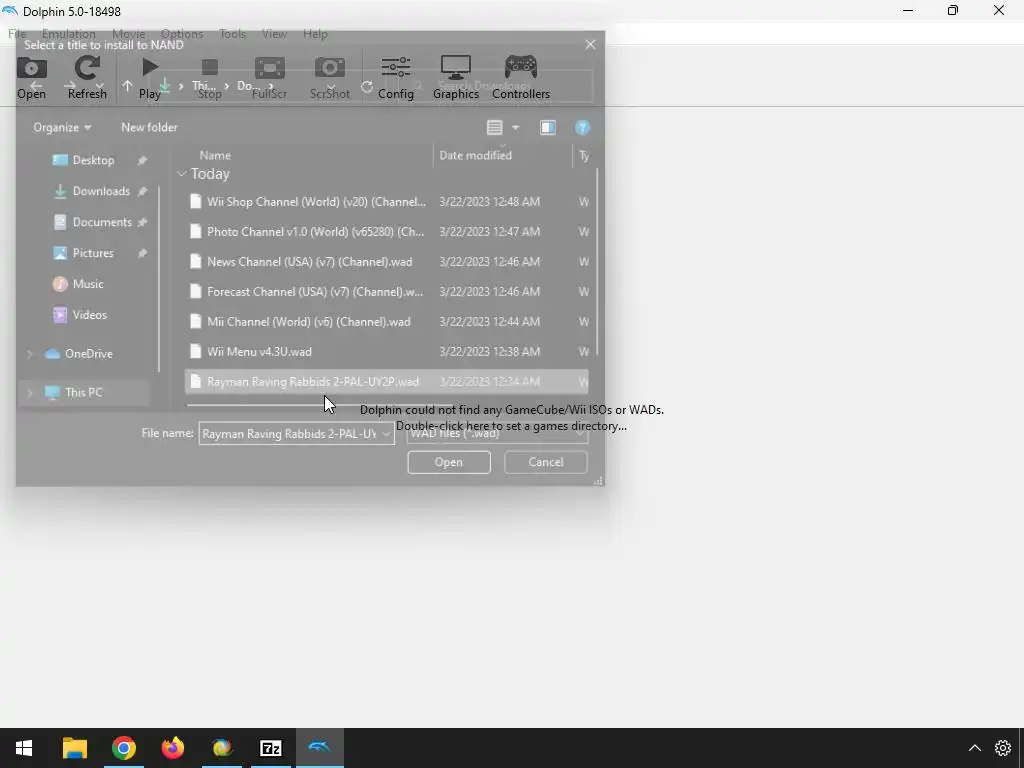Click the FullScr toolbar icon
Viewport: 1024px width, 768px height.
click(270, 67)
